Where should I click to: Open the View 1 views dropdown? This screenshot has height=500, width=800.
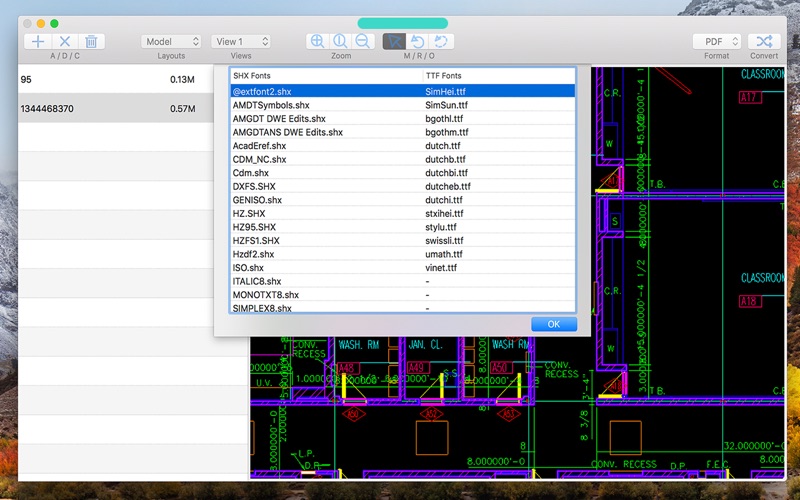pos(241,41)
